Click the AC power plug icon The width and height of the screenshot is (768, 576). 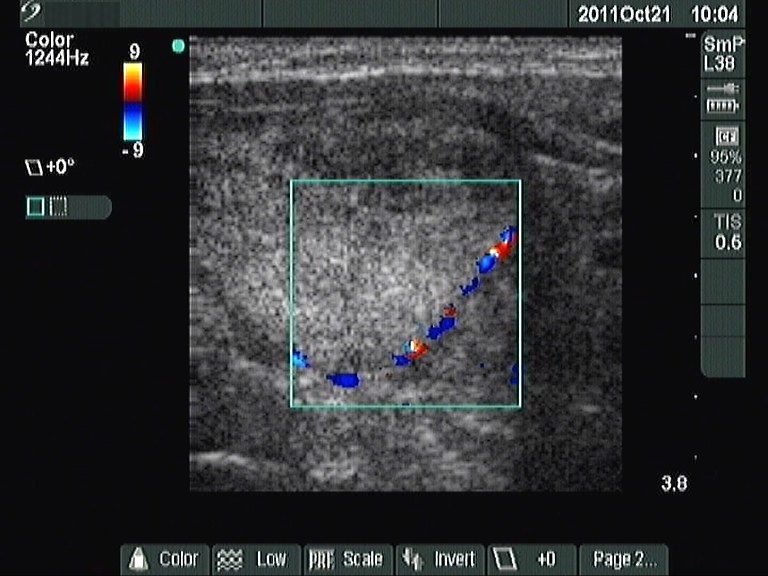722,89
